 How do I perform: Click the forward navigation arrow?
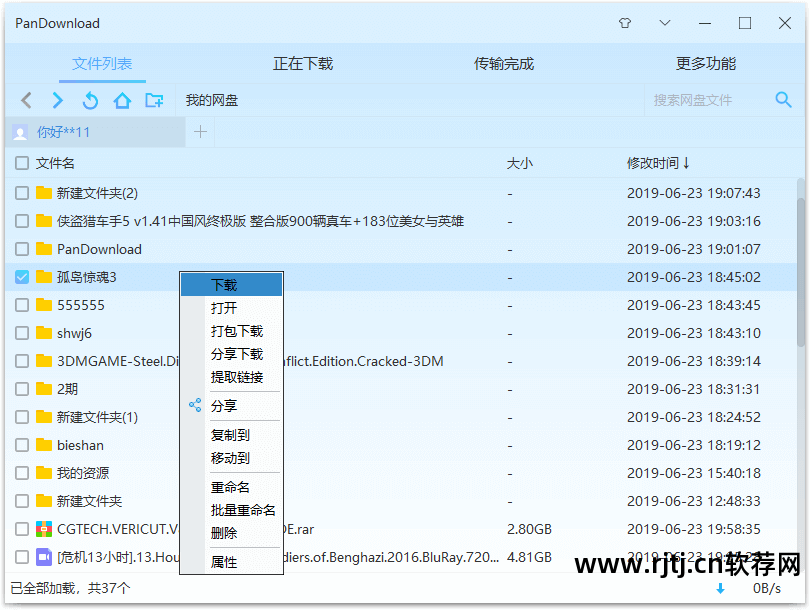tap(58, 100)
